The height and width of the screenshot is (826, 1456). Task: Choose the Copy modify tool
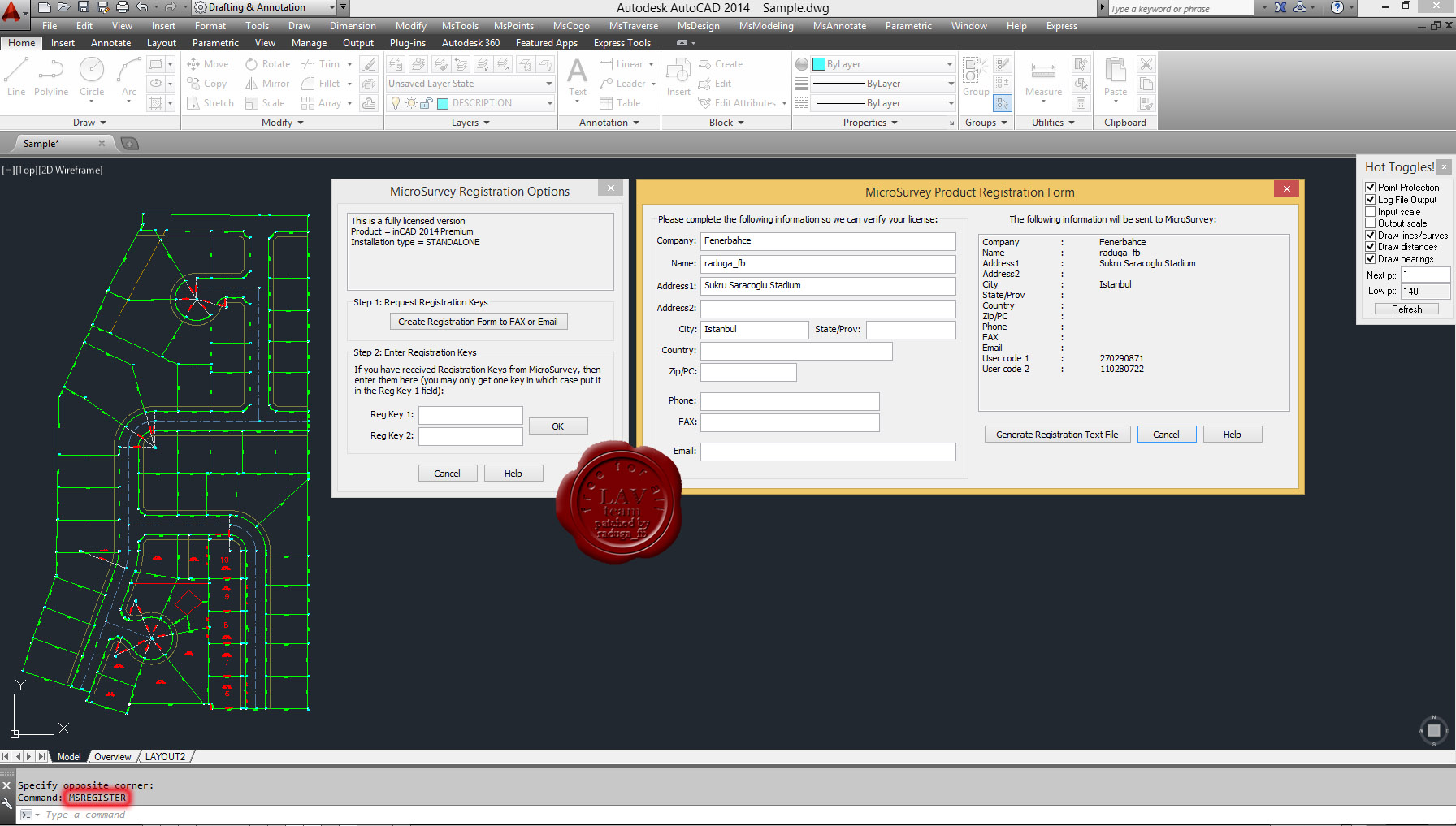206,84
